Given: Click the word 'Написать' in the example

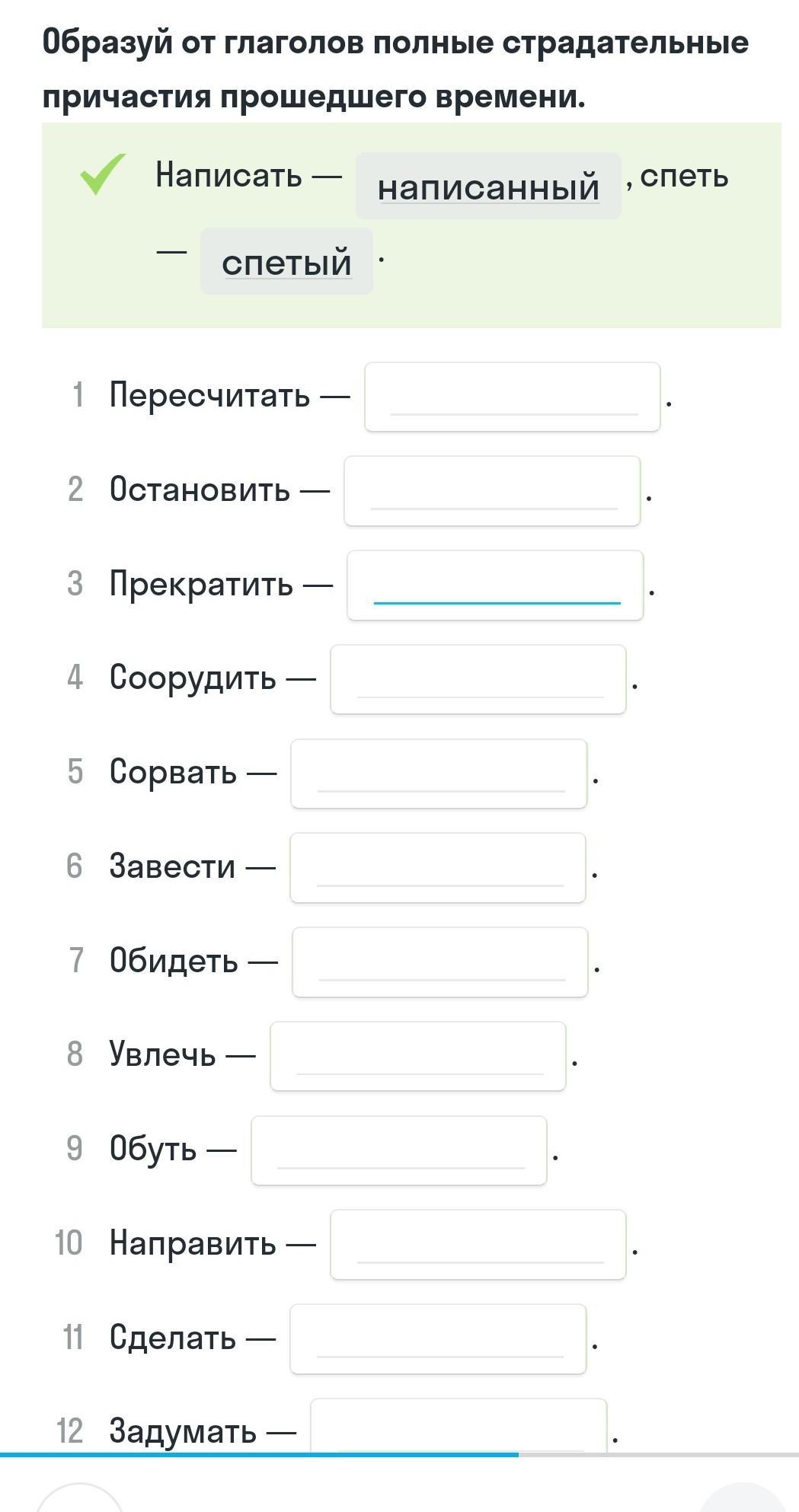Looking at the screenshot, I should tap(229, 175).
